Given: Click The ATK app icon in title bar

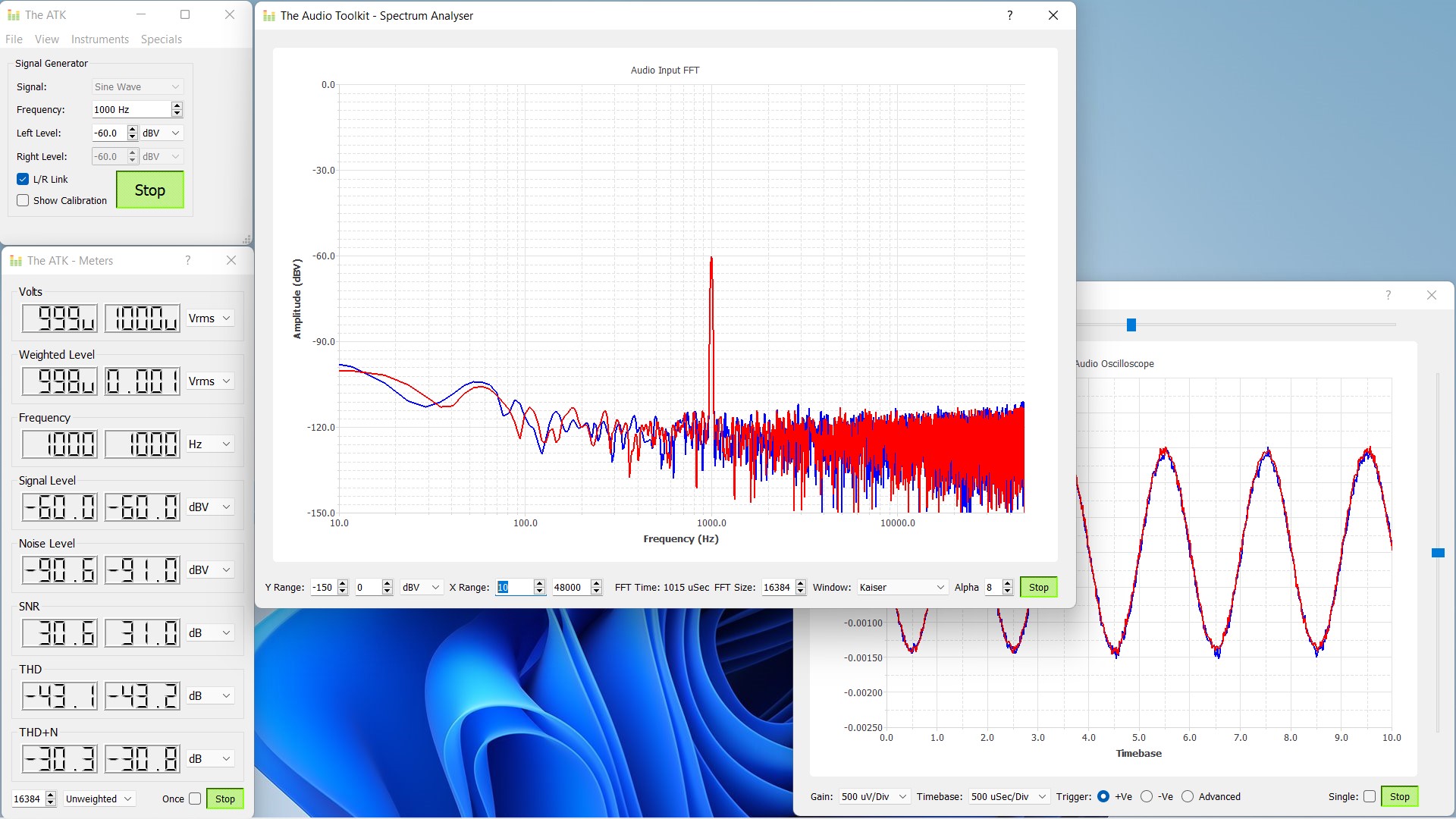Looking at the screenshot, I should coord(13,14).
